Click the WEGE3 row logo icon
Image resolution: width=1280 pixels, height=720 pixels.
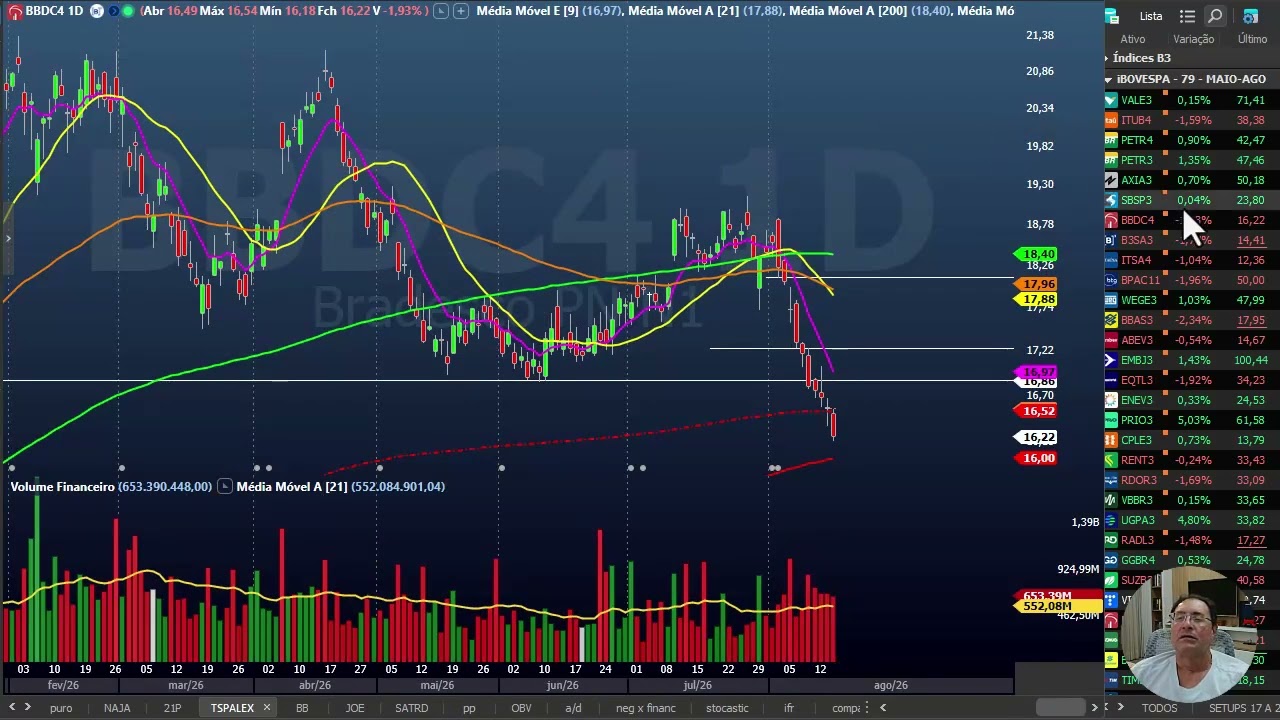1111,300
